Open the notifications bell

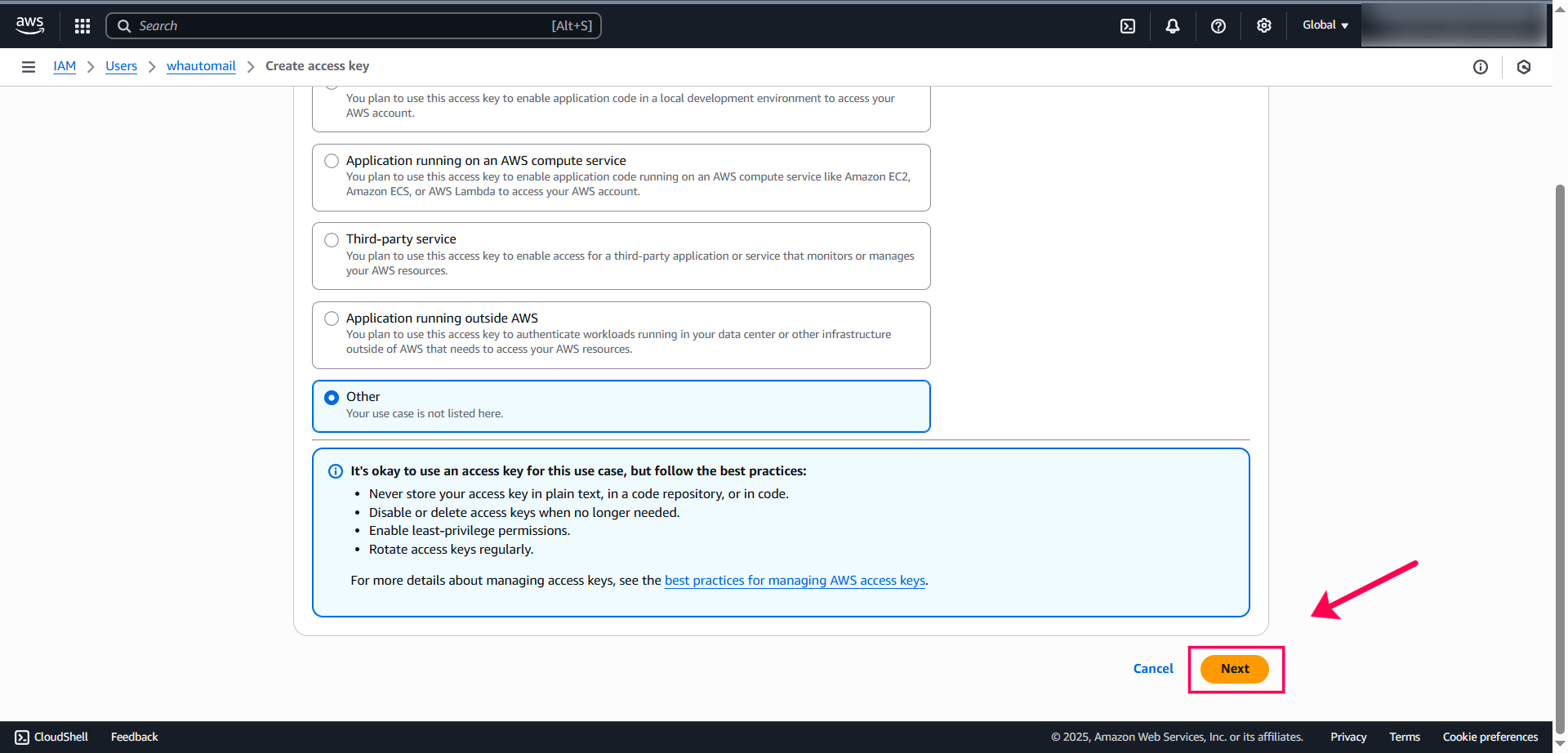pos(1172,26)
